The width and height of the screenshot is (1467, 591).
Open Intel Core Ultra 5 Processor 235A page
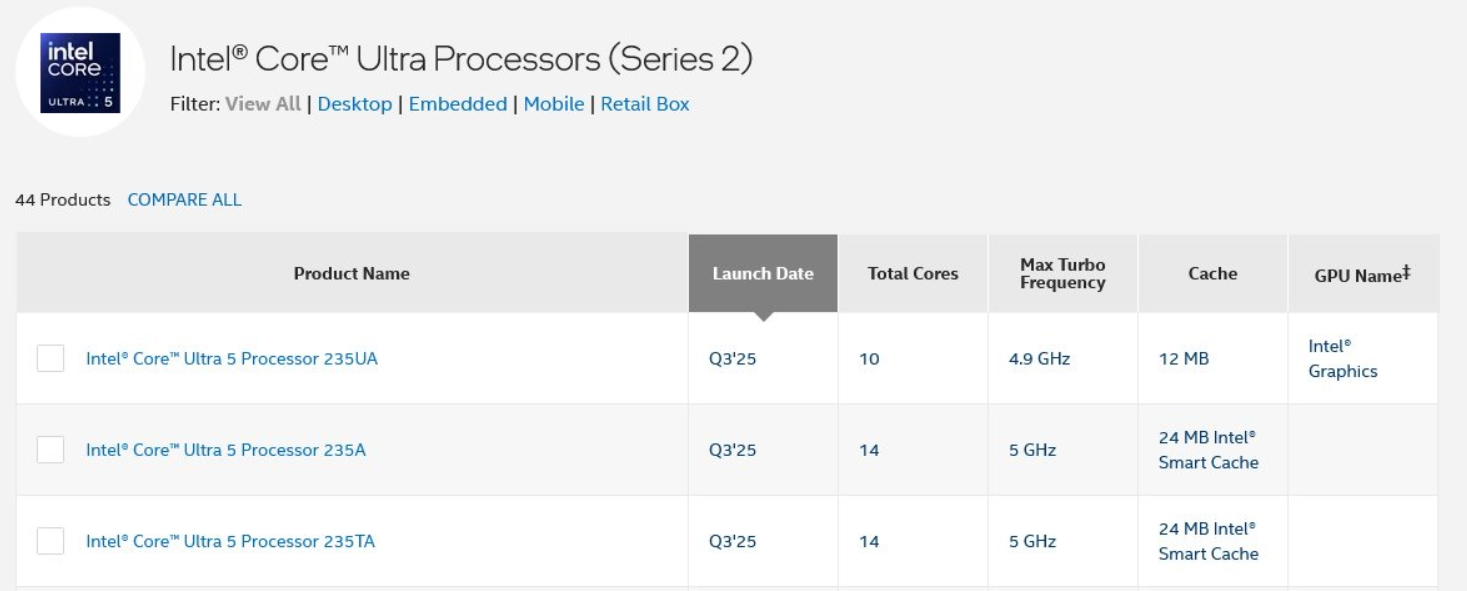(226, 450)
